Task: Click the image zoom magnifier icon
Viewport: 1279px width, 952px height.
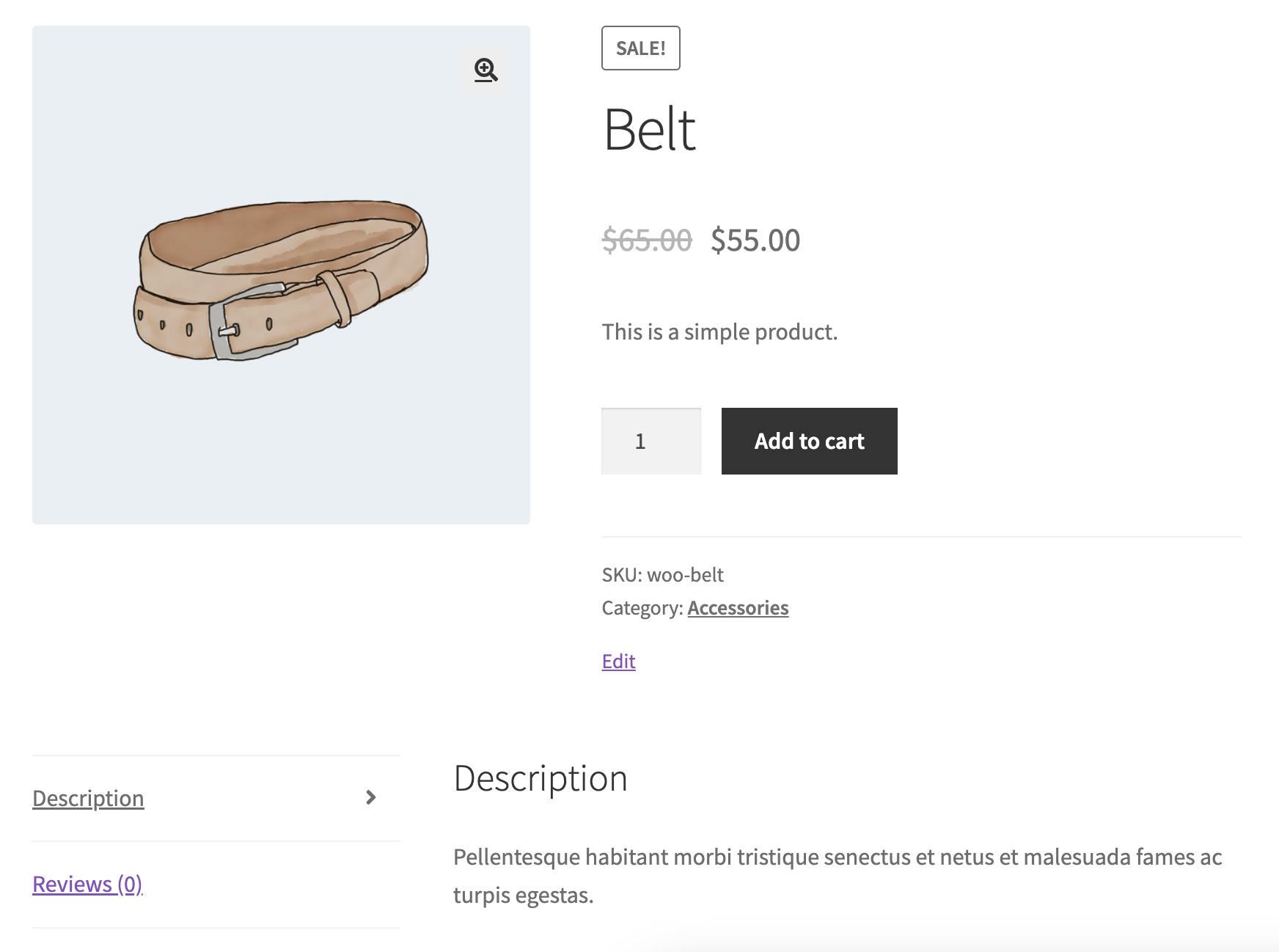Action: [x=485, y=70]
